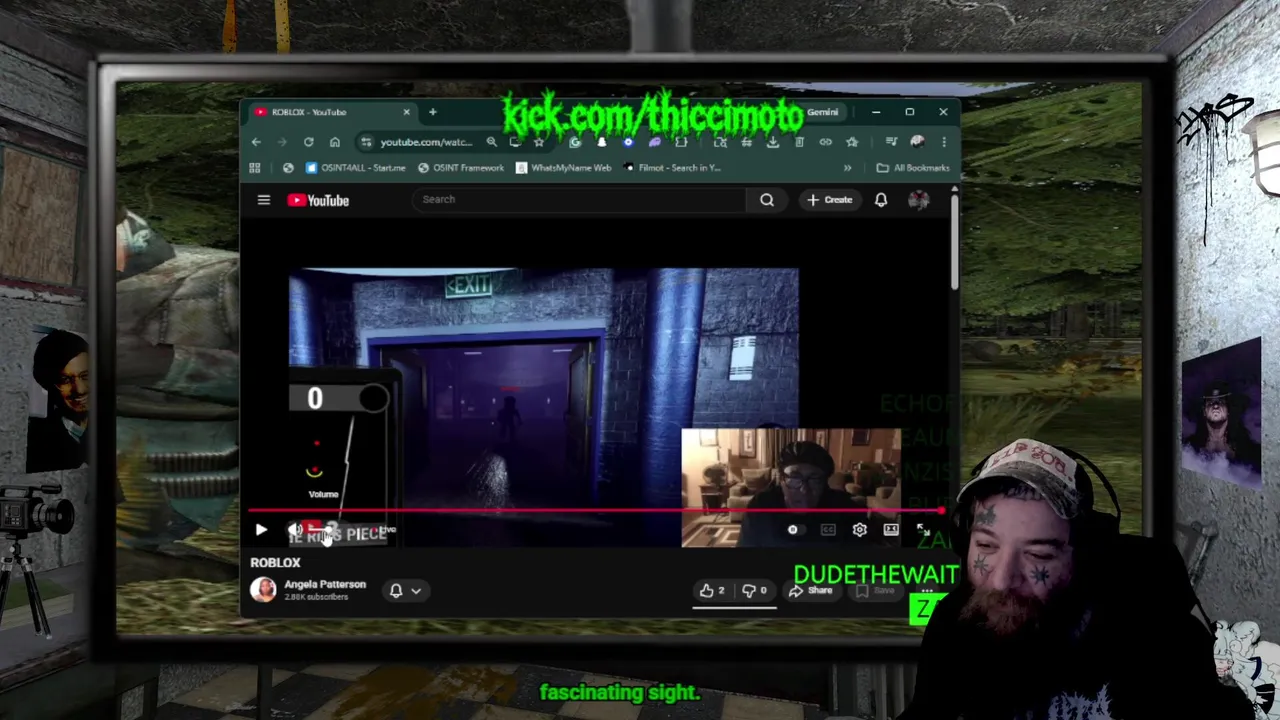Image resolution: width=1280 pixels, height=720 pixels.
Task: Focus the YouTube Search field
Action: (580, 199)
